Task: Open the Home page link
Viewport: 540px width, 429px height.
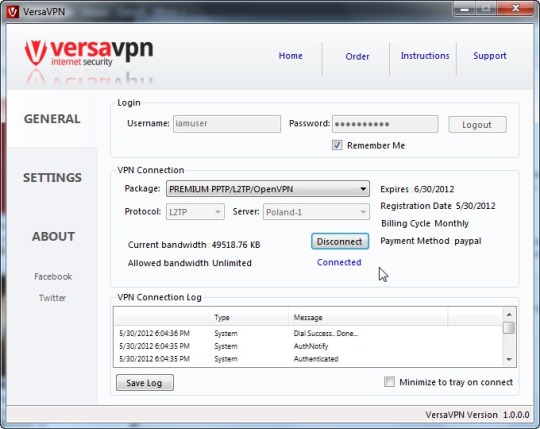Action: [x=290, y=56]
